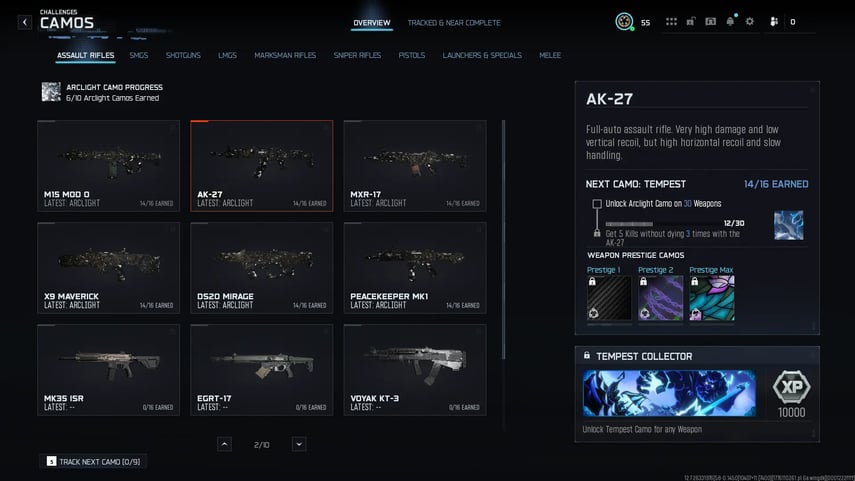Click the Tempest camo preview thumbnail
The width and height of the screenshot is (855, 481).
tap(788, 223)
